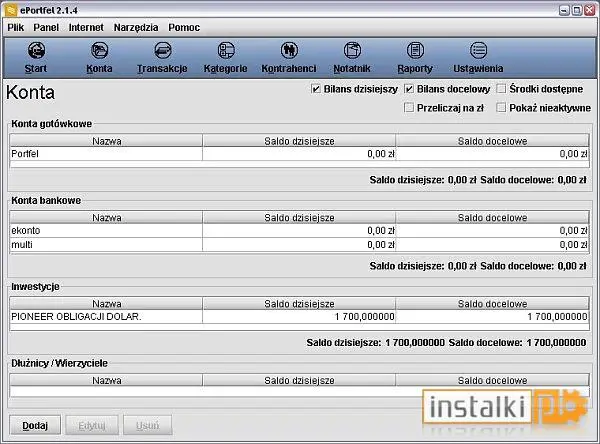Enable the Środki dostępne checkbox
The height and width of the screenshot is (444, 600).
[501, 89]
